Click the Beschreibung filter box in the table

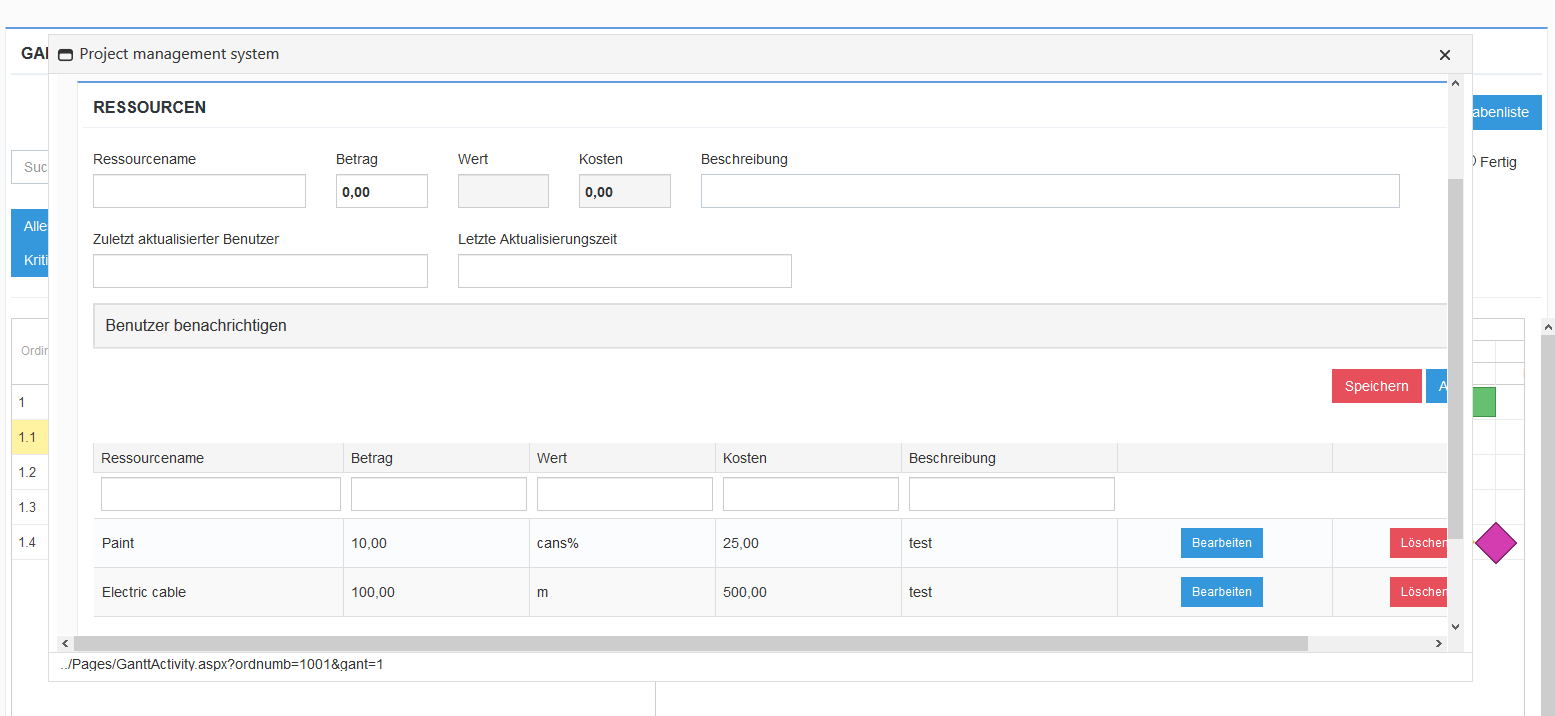1012,494
